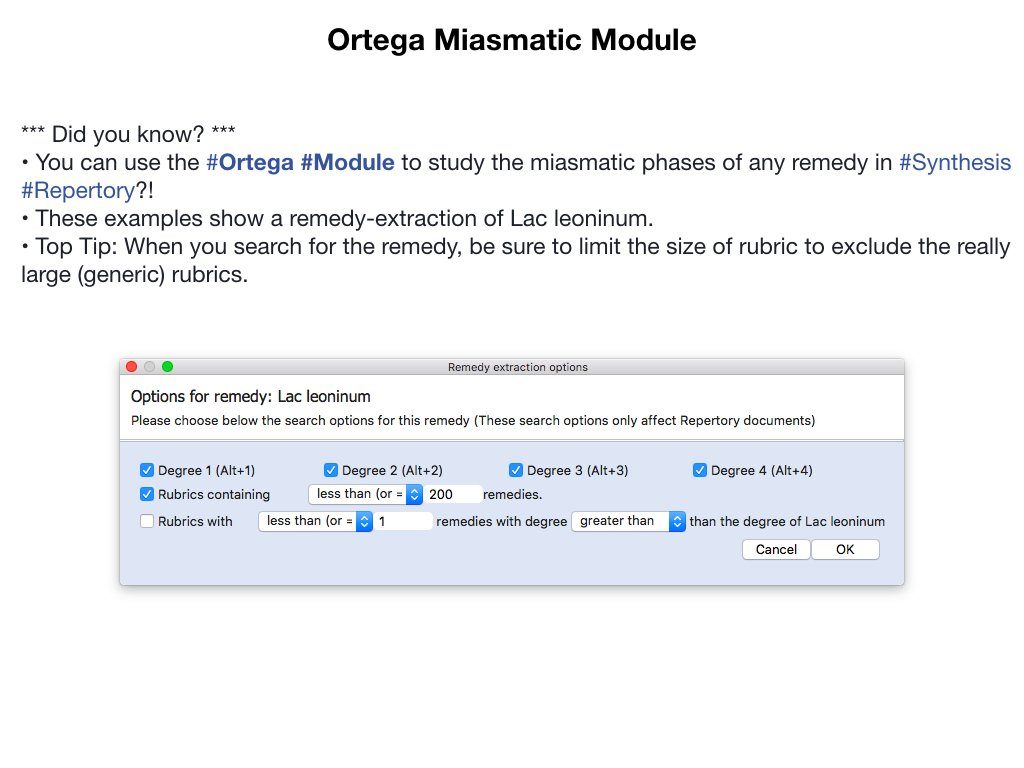
Task: Uncheck the Rubrics containing checkbox
Action: 147,494
